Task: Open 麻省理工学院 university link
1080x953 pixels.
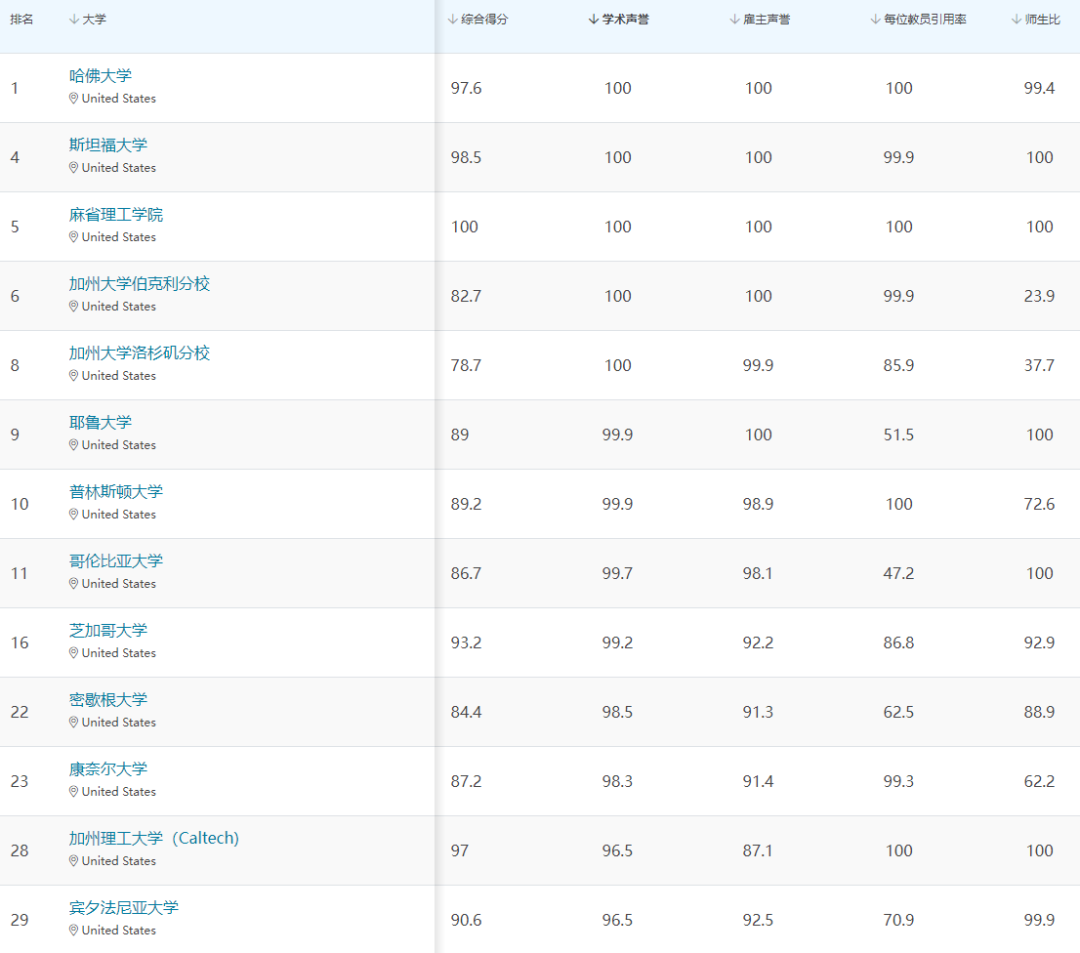Action: click(116, 214)
